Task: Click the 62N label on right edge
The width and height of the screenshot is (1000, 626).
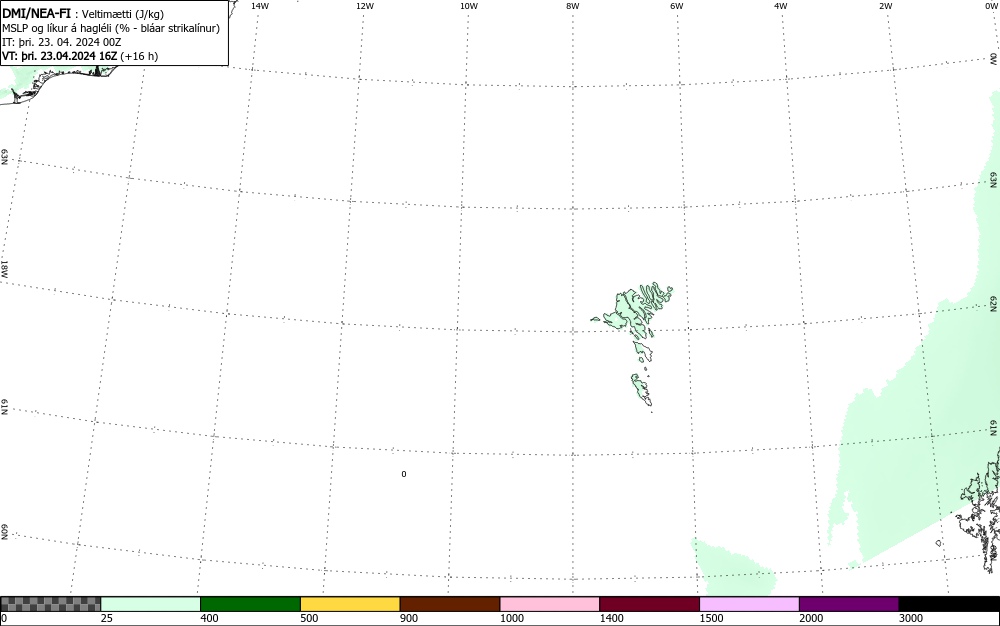Action: click(x=994, y=304)
